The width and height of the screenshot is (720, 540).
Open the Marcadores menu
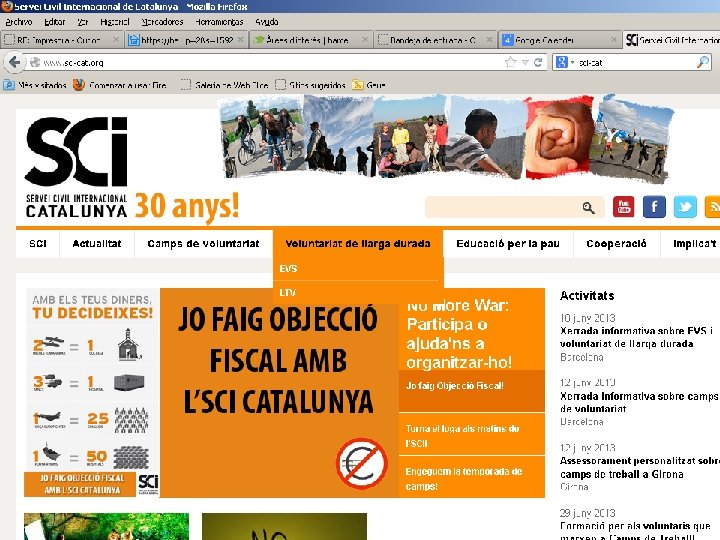(x=162, y=22)
